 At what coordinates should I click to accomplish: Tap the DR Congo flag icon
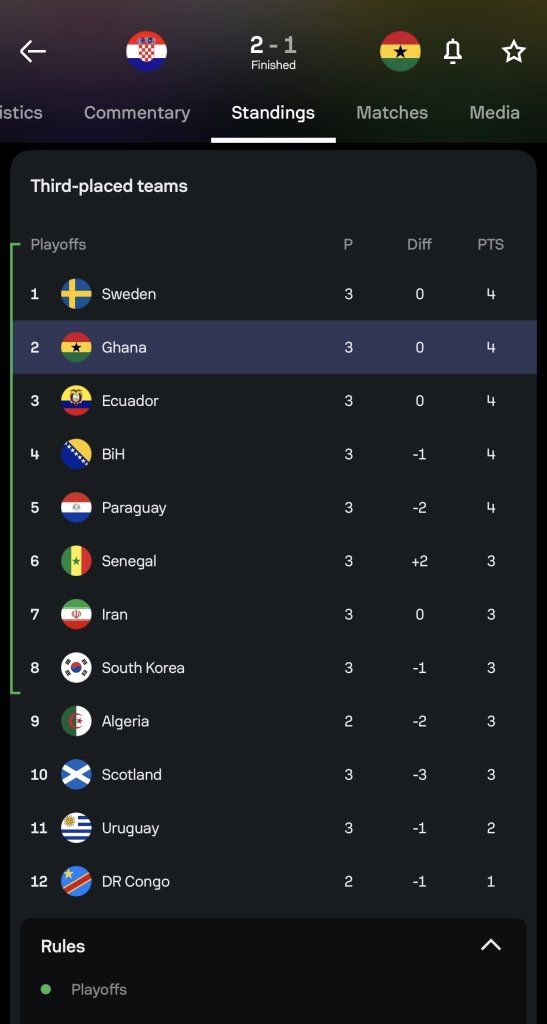click(76, 881)
